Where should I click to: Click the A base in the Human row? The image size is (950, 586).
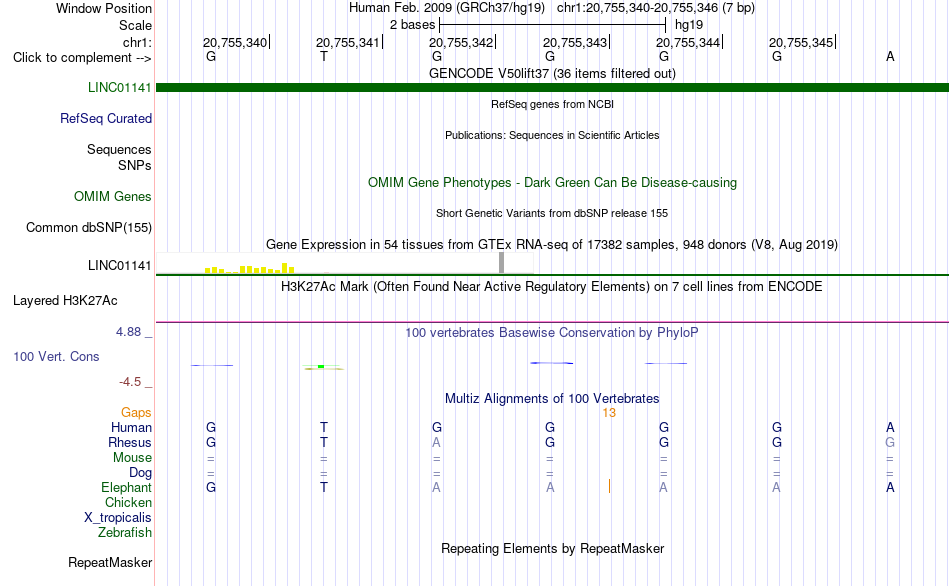[x=890, y=428]
